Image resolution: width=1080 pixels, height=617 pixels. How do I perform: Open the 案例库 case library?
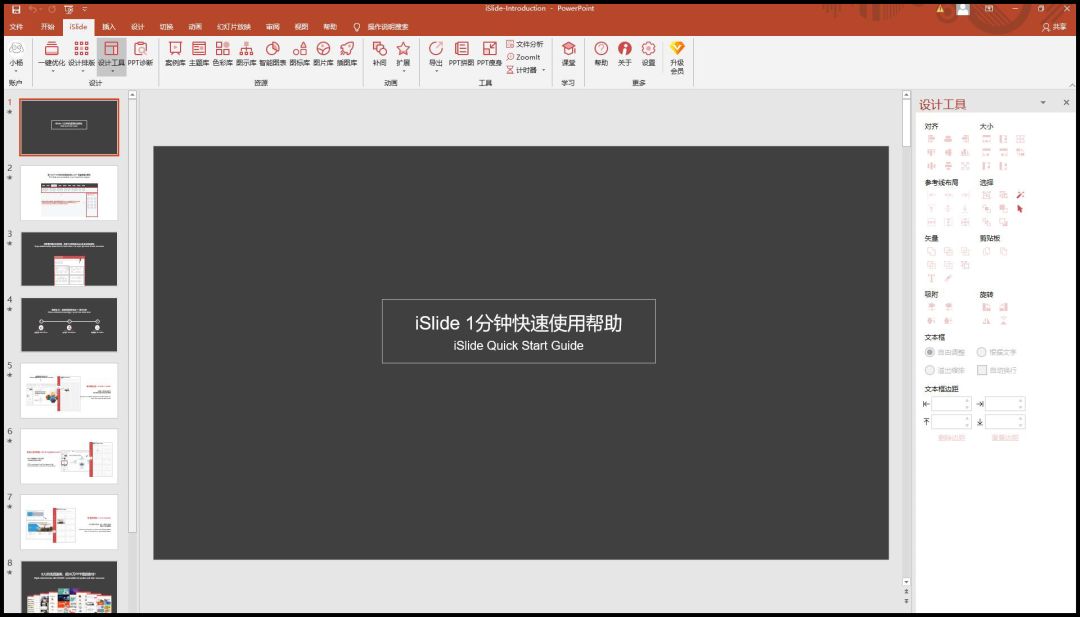175,54
